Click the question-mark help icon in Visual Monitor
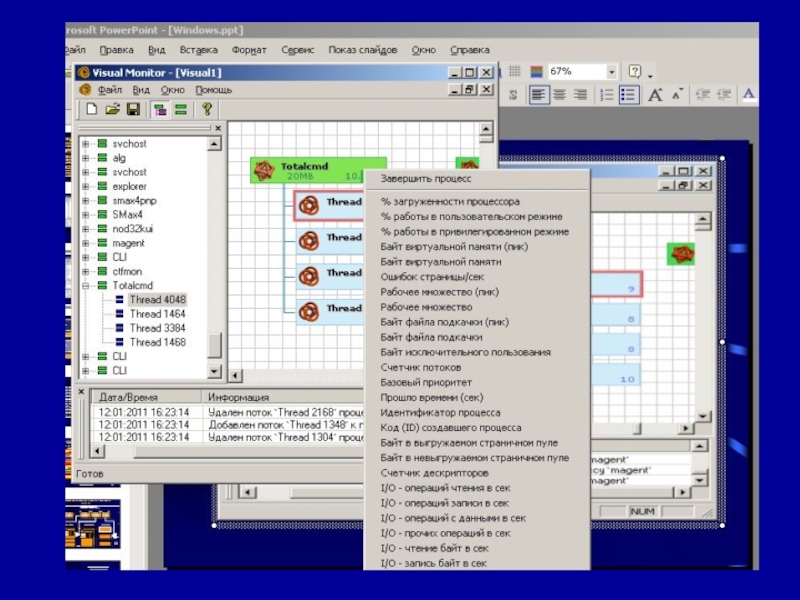 click(x=207, y=109)
